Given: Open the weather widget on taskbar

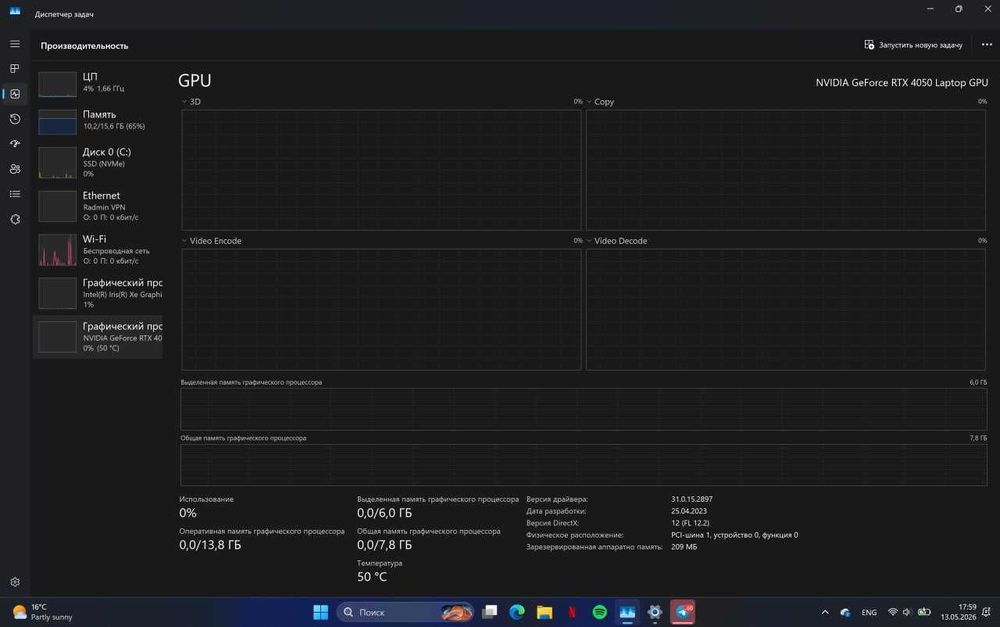Looking at the screenshot, I should tap(43, 612).
